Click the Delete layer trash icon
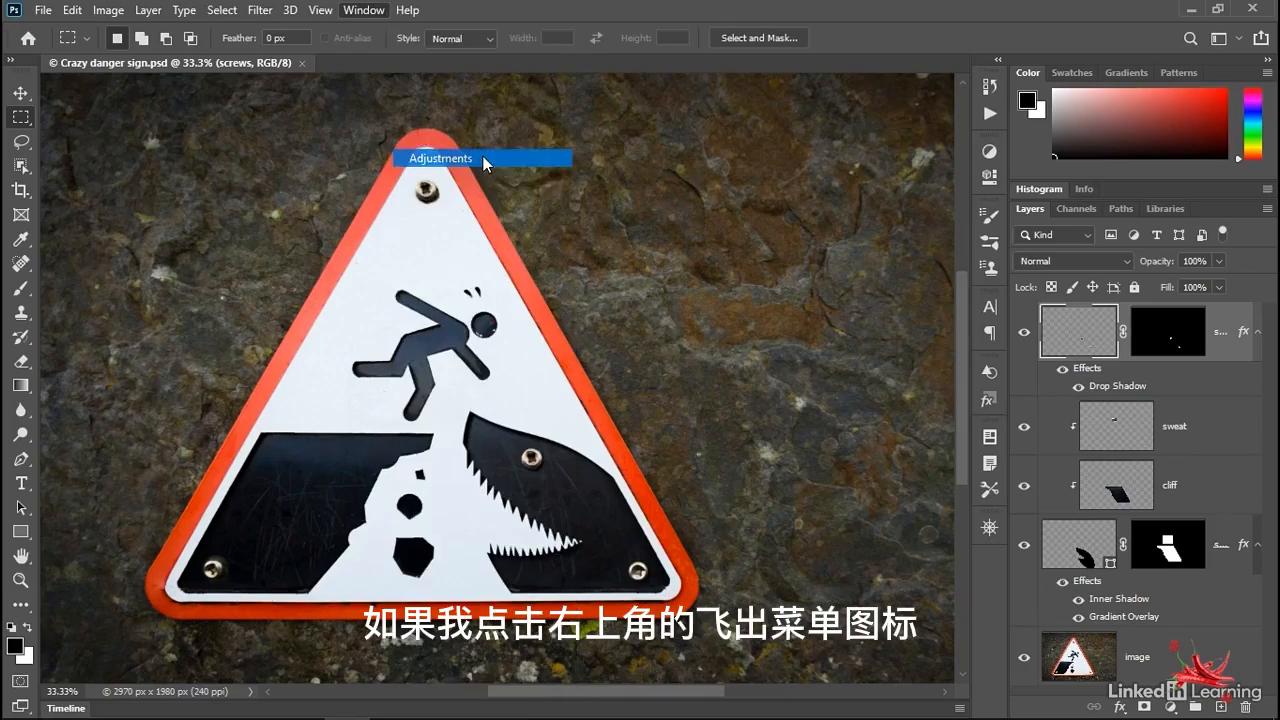This screenshot has height=720, width=1280. pos(1246,706)
